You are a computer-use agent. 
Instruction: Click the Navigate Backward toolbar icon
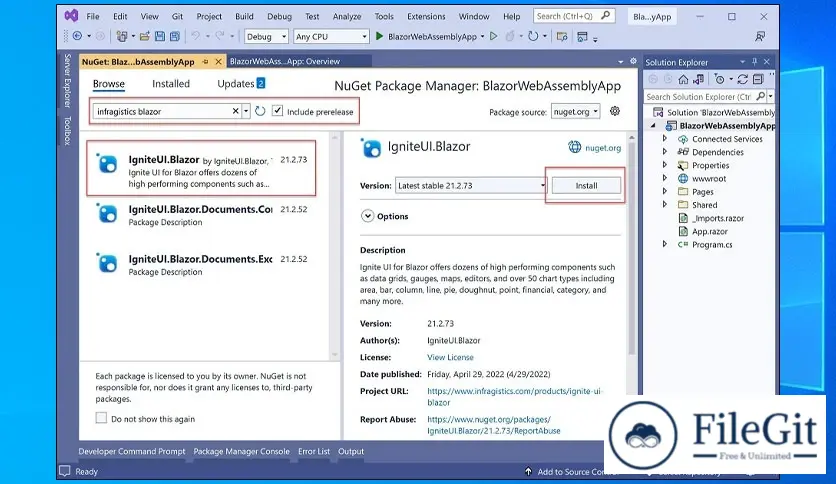tap(77, 36)
